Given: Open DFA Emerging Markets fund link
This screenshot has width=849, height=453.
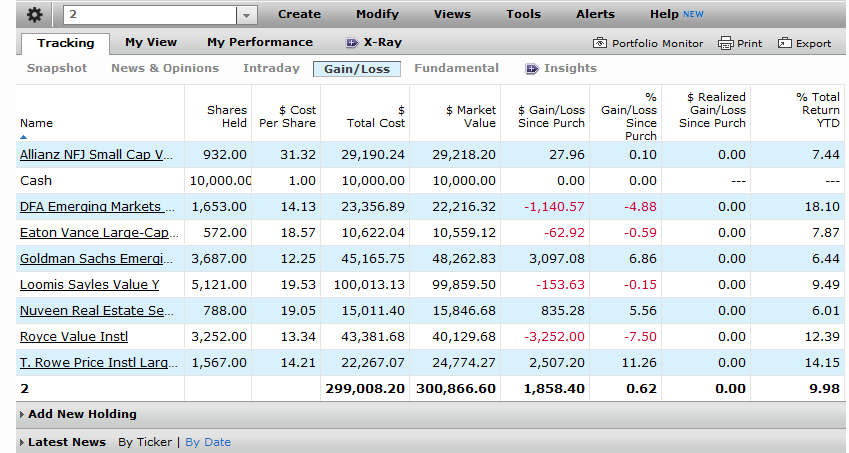Looking at the screenshot, I should pos(97,207).
